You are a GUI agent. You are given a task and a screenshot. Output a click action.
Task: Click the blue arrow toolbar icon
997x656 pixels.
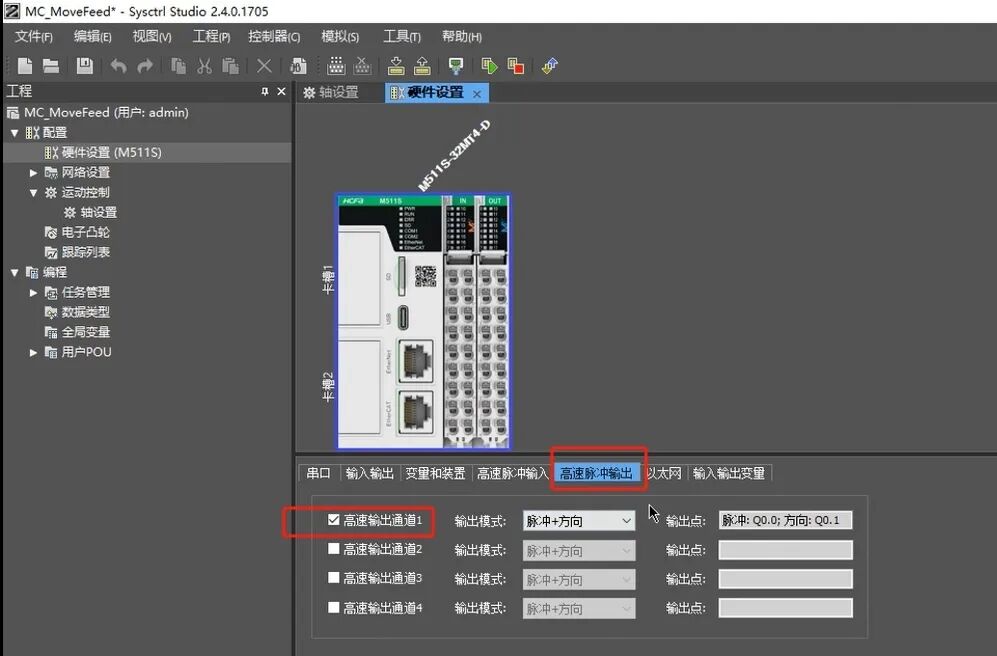point(550,65)
